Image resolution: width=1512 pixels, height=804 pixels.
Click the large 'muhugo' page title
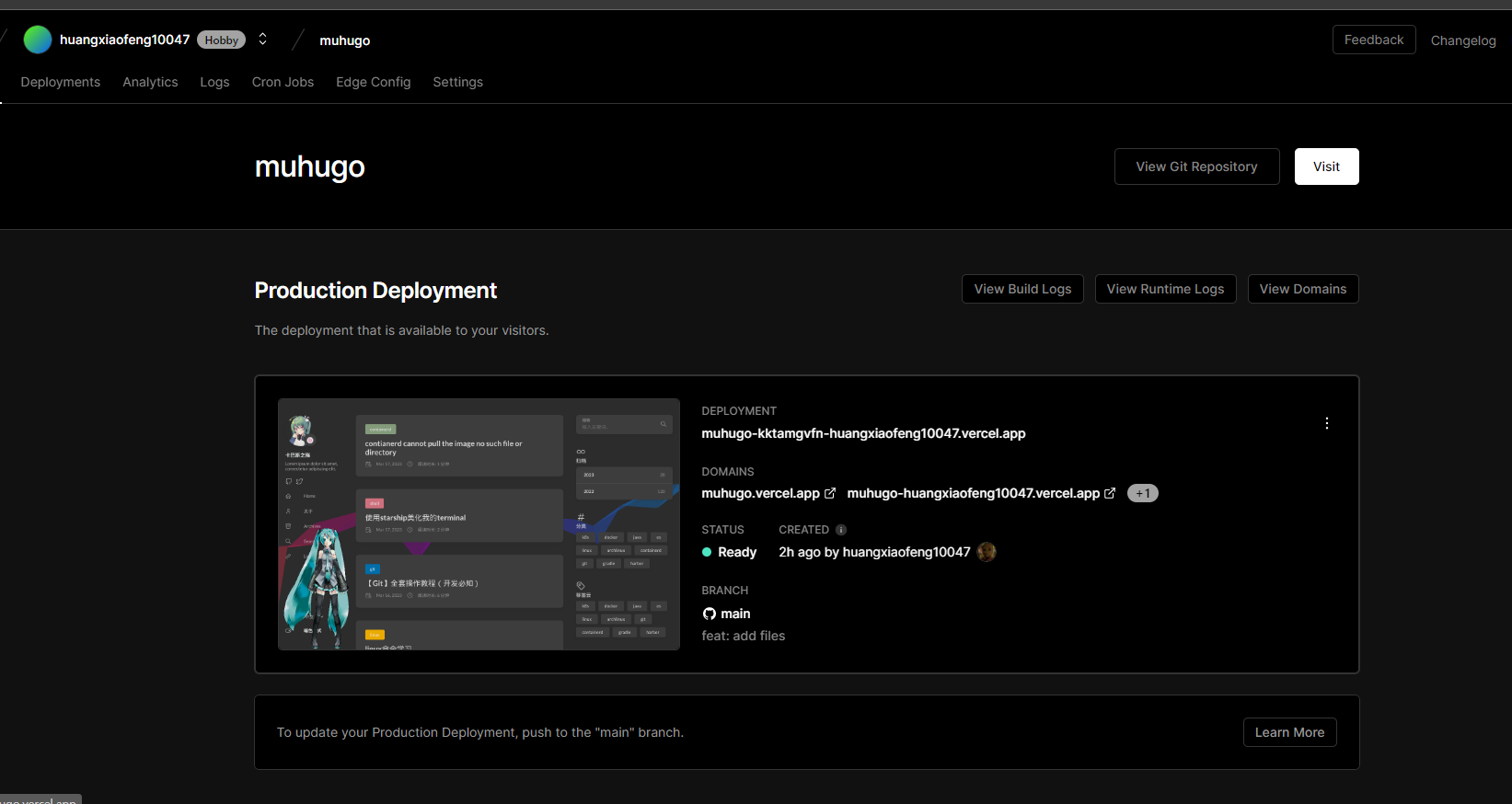coord(309,167)
